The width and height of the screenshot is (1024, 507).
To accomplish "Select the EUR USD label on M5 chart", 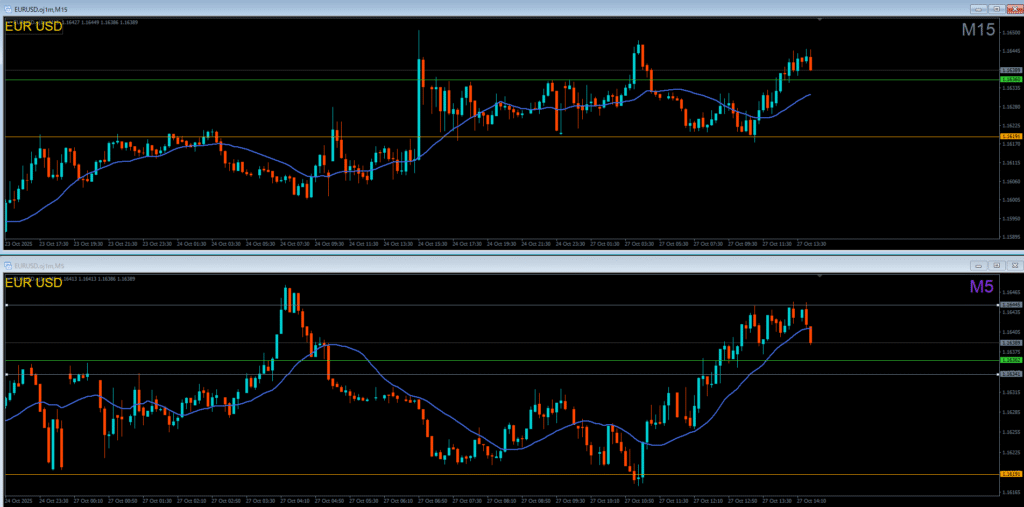I will point(34,283).
